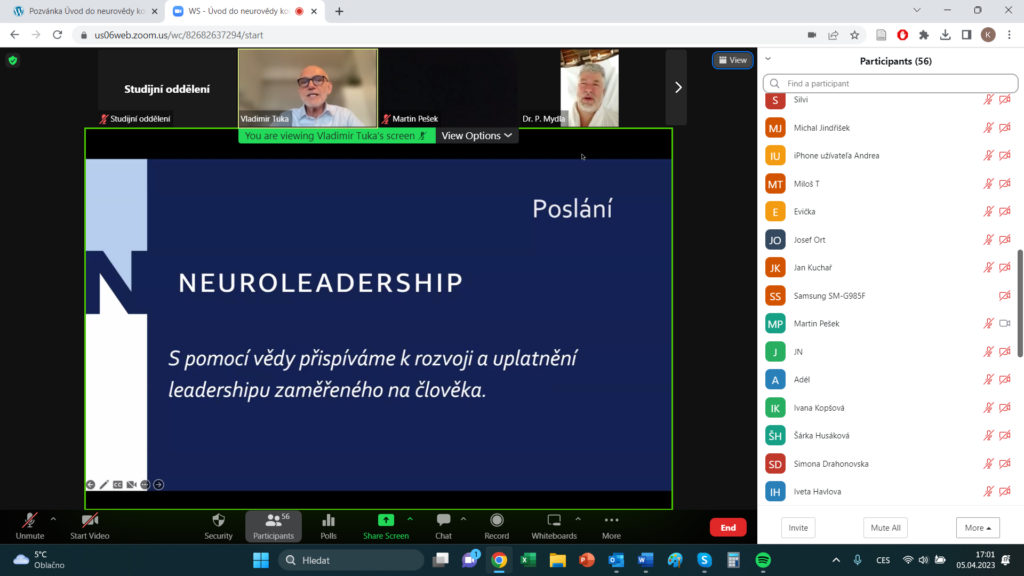Collapse the Participants panel with the chevron

(x=769, y=59)
